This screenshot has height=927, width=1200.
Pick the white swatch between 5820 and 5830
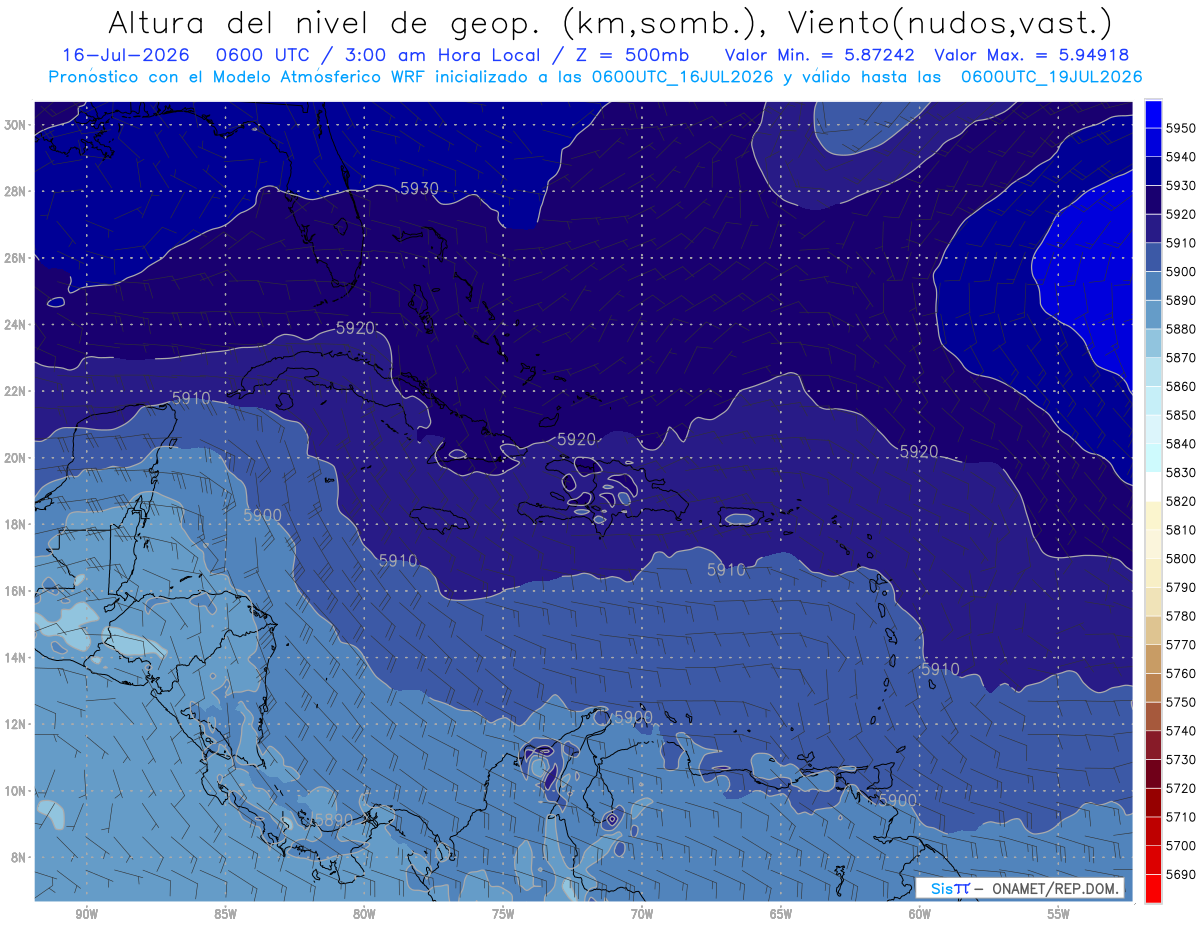click(x=1153, y=487)
